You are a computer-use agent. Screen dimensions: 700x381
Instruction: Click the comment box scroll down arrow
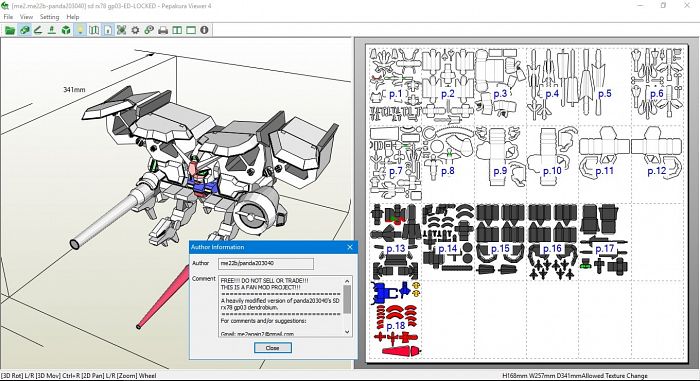pos(347,332)
